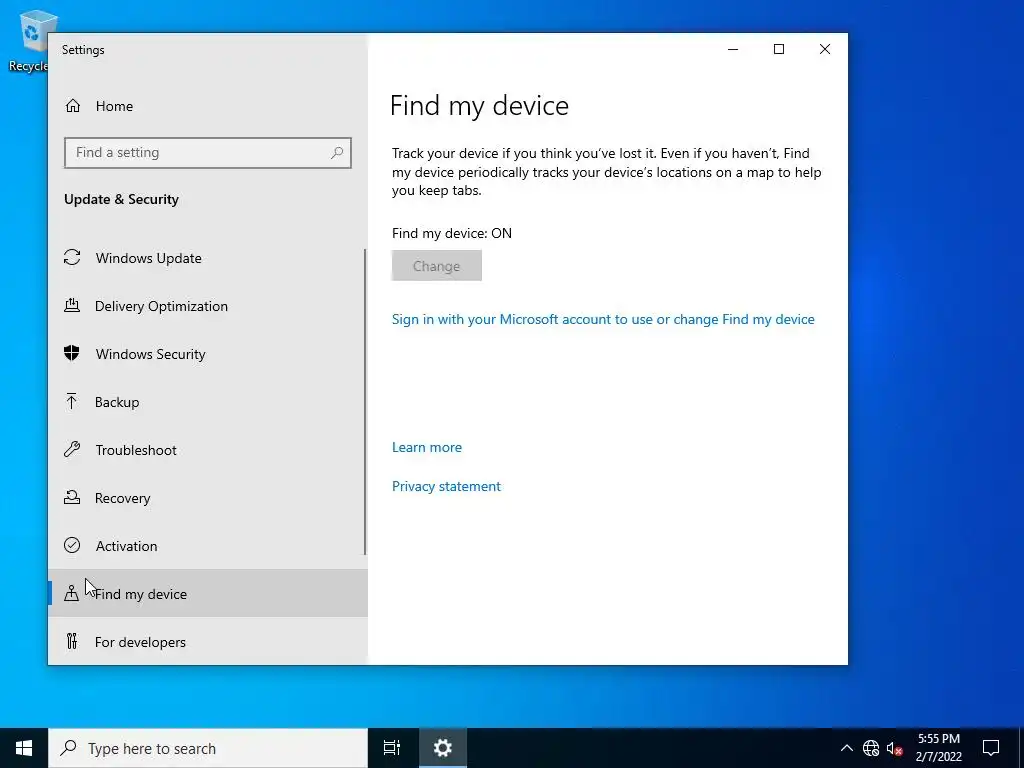The width and height of the screenshot is (1024, 768).
Task: Click the Update & Security section heading
Action: [121, 199]
